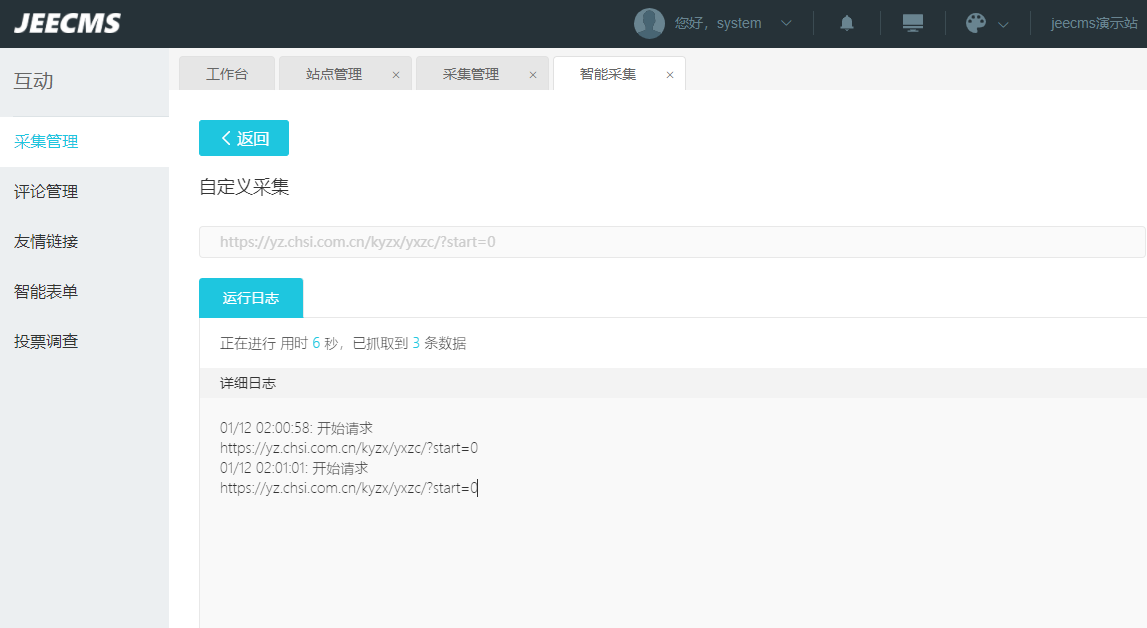Close the 智能采集 tab
This screenshot has width=1147, height=628.
point(670,75)
